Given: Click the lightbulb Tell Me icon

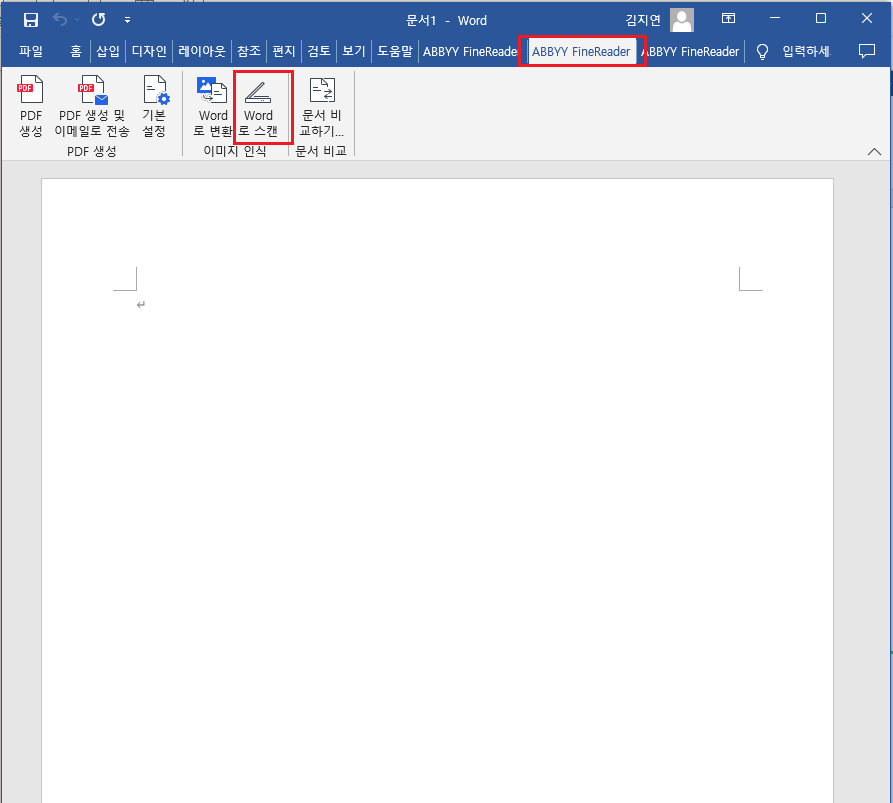Looking at the screenshot, I should click(762, 52).
